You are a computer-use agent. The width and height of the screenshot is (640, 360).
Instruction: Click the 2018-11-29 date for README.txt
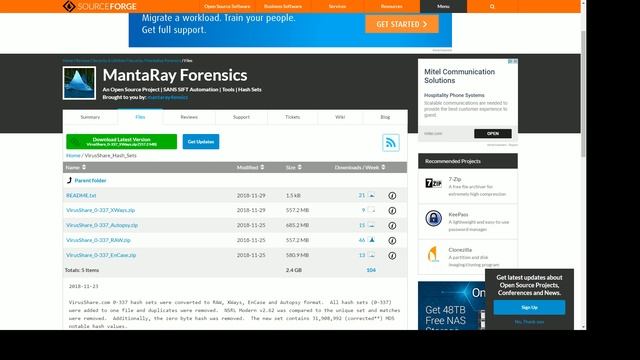[x=251, y=196]
